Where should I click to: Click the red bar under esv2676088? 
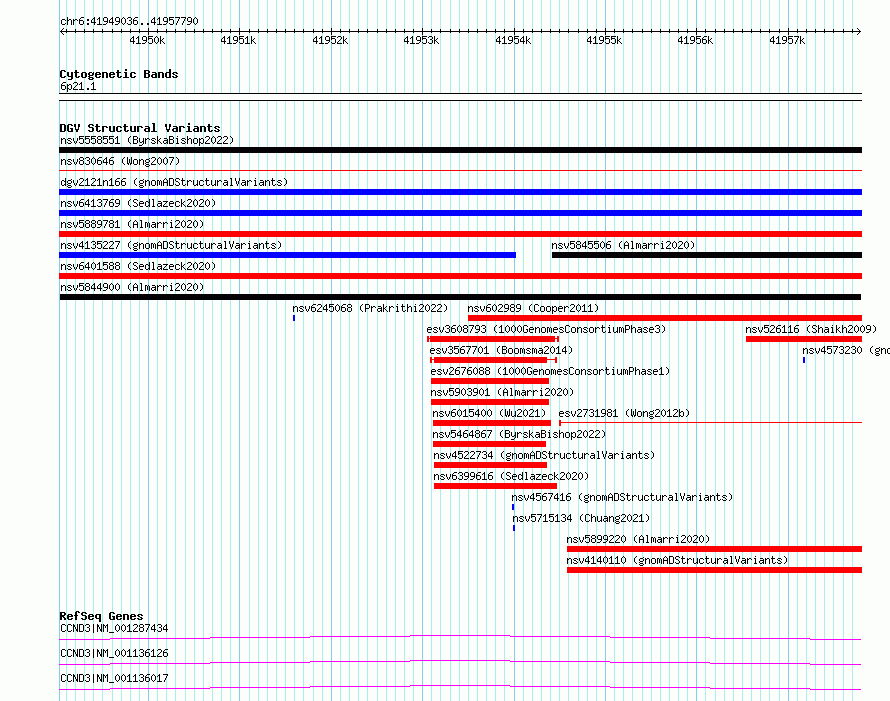click(x=490, y=381)
